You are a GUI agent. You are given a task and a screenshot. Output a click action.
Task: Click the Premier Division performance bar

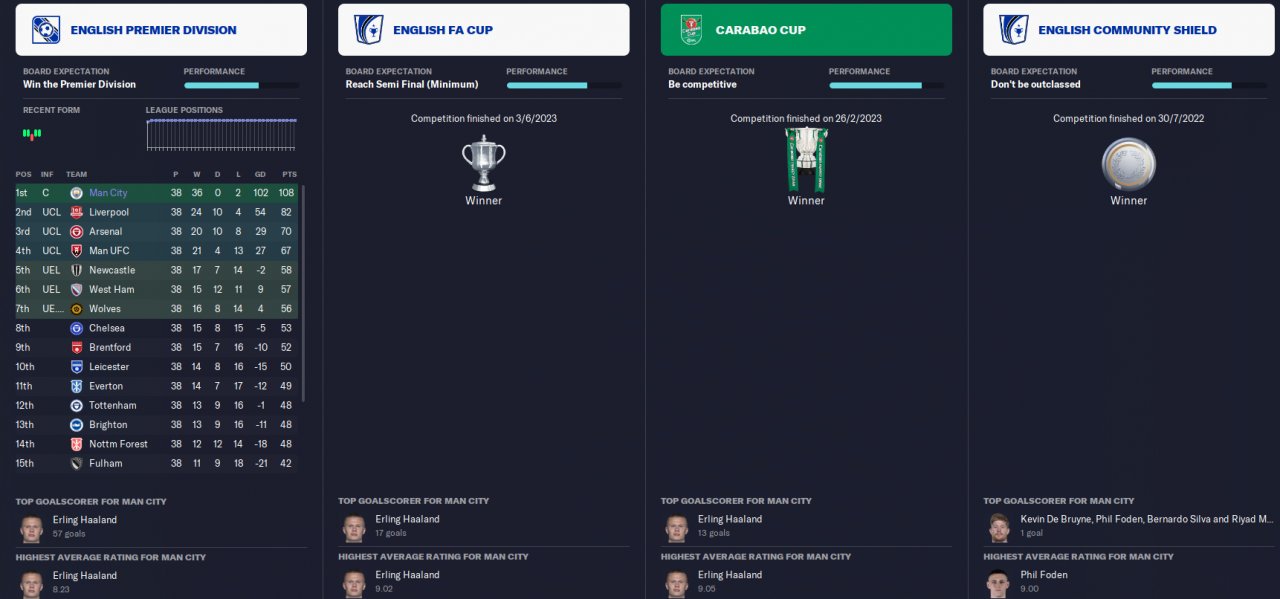pos(241,85)
